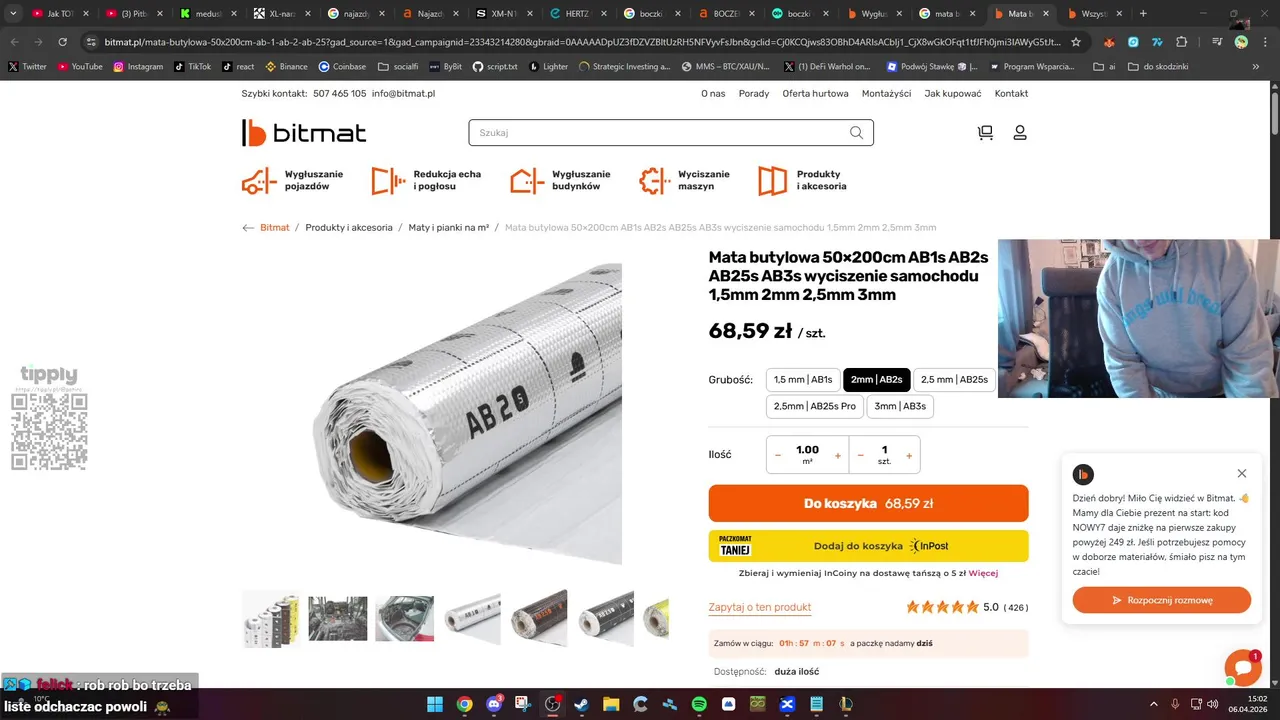Click the search magnifier icon
1280x720 pixels.
point(856,133)
